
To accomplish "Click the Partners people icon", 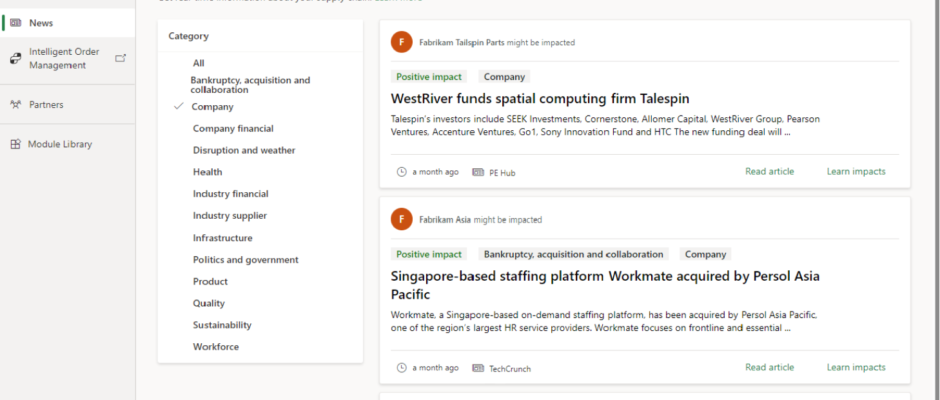I will [x=16, y=104].
